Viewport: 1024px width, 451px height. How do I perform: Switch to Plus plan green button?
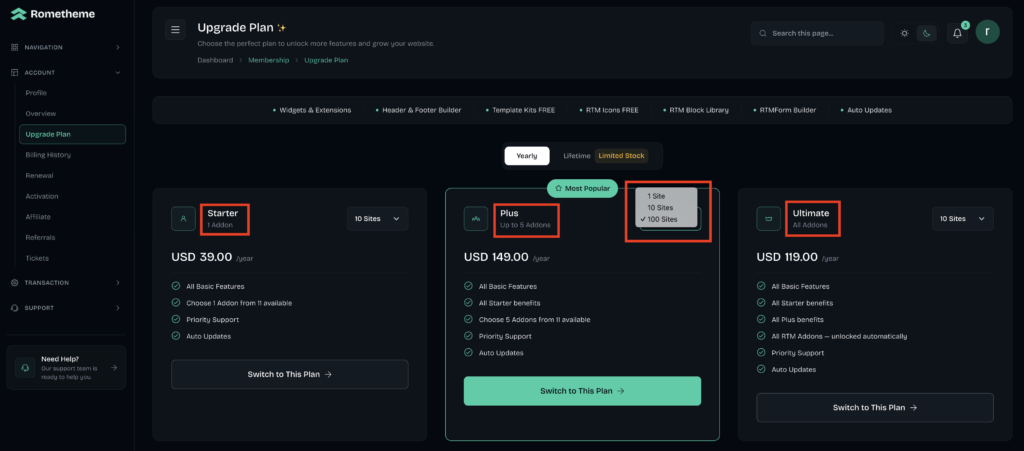(x=582, y=391)
